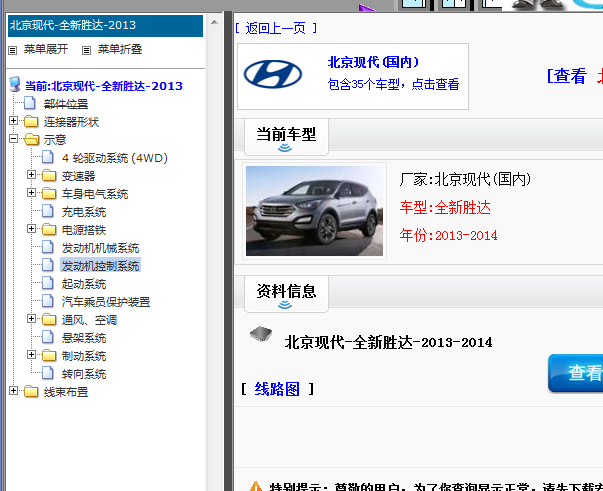
Task: Click the 菜单折叠 icon
Action: [87, 50]
